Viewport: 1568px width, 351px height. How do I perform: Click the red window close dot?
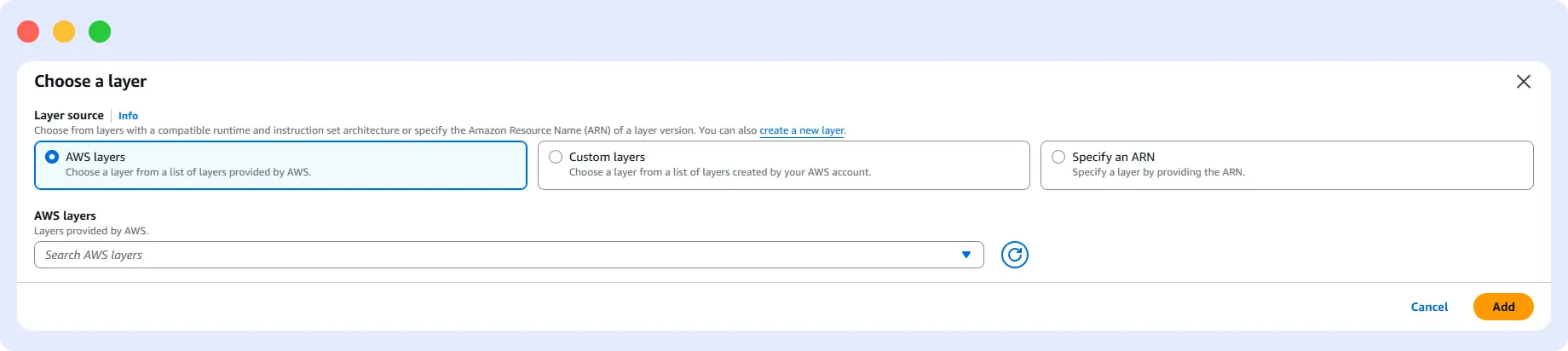pyautogui.click(x=28, y=32)
